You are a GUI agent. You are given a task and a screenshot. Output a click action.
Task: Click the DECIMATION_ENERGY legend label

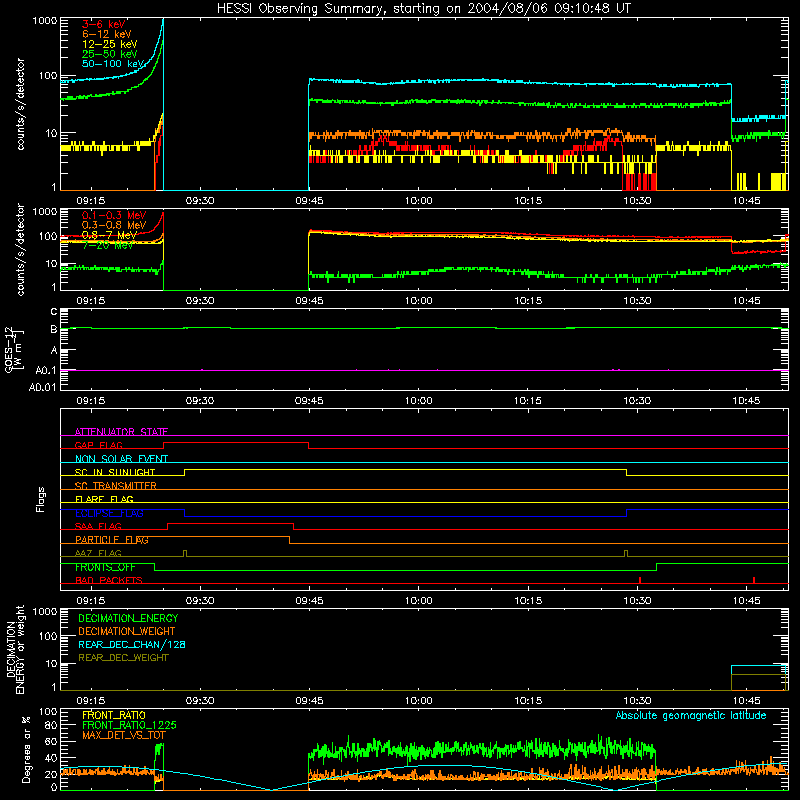pyautogui.click(x=128, y=618)
